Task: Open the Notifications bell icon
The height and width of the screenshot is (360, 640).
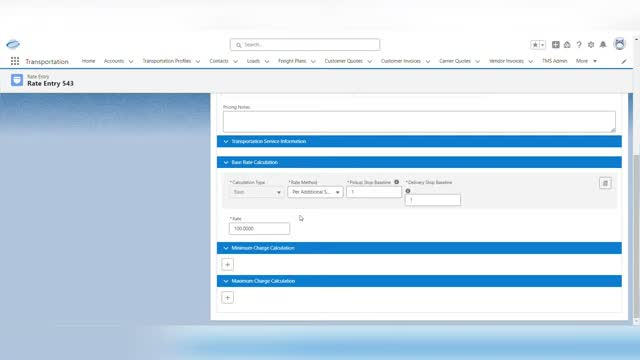Action: pos(603,44)
